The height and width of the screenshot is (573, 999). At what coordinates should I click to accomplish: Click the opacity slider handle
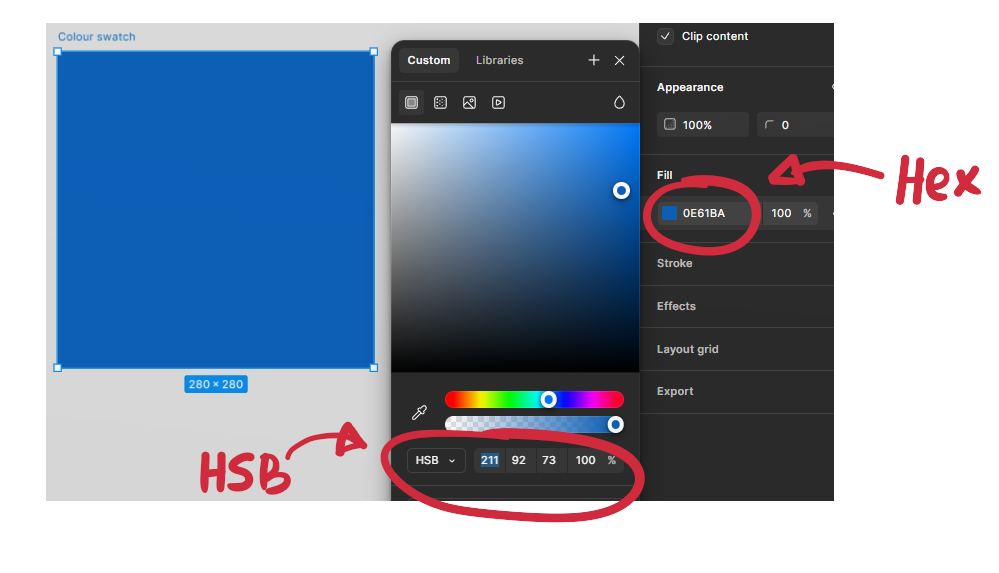coord(615,424)
